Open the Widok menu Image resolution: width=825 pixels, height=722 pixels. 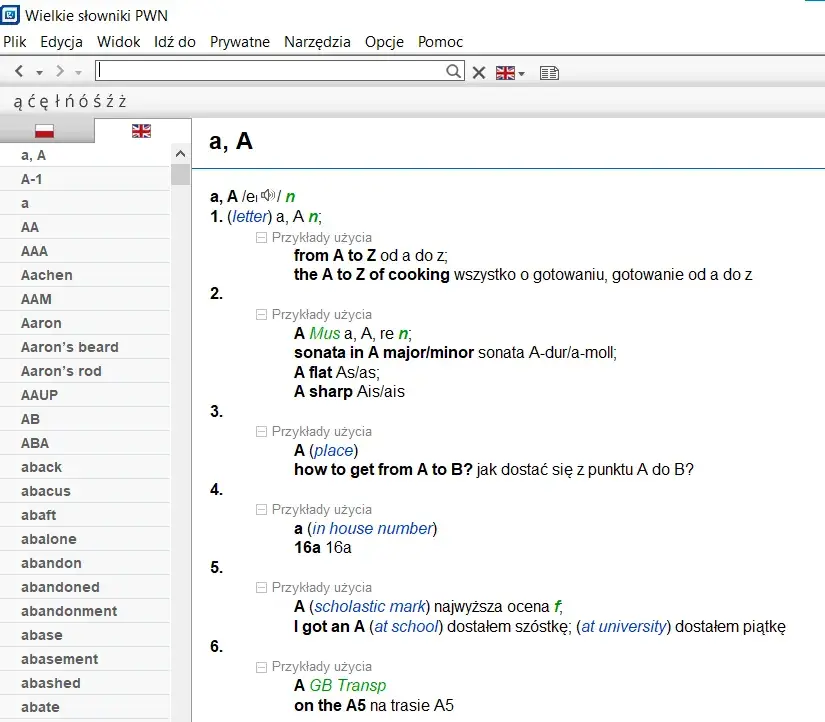pyautogui.click(x=118, y=42)
